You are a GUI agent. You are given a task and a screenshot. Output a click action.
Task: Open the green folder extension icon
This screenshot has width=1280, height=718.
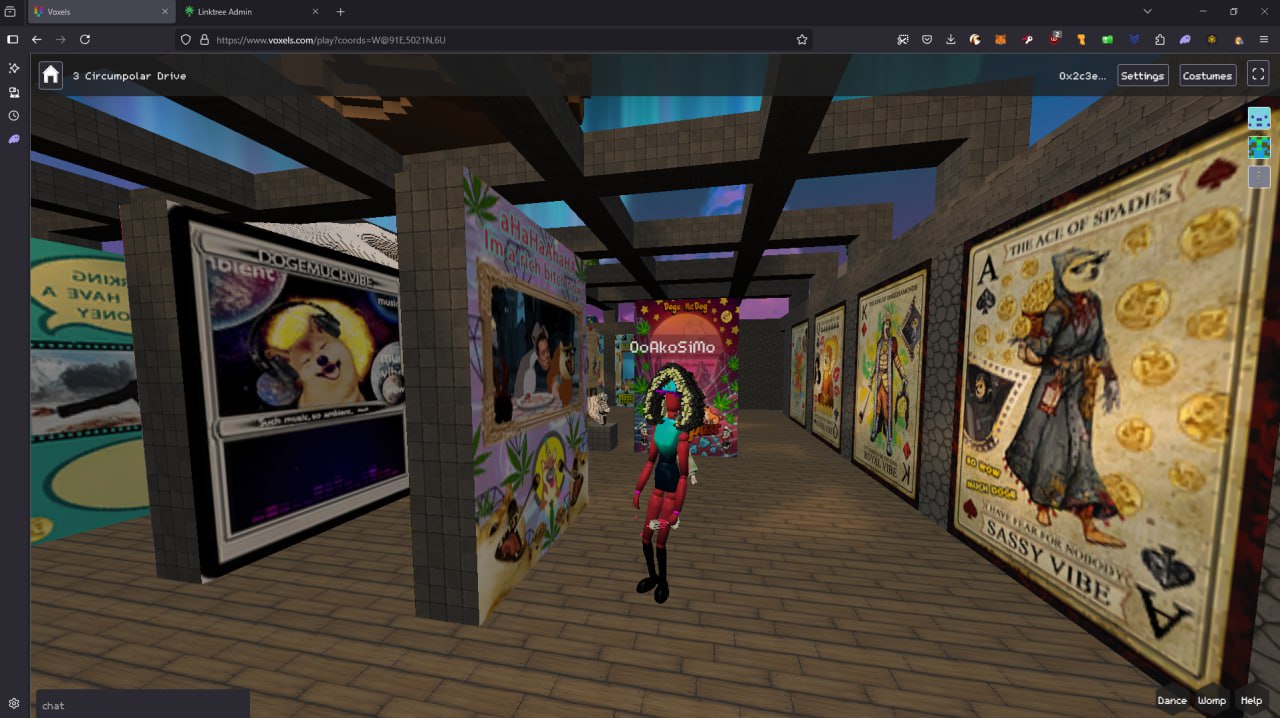pyautogui.click(x=1107, y=40)
